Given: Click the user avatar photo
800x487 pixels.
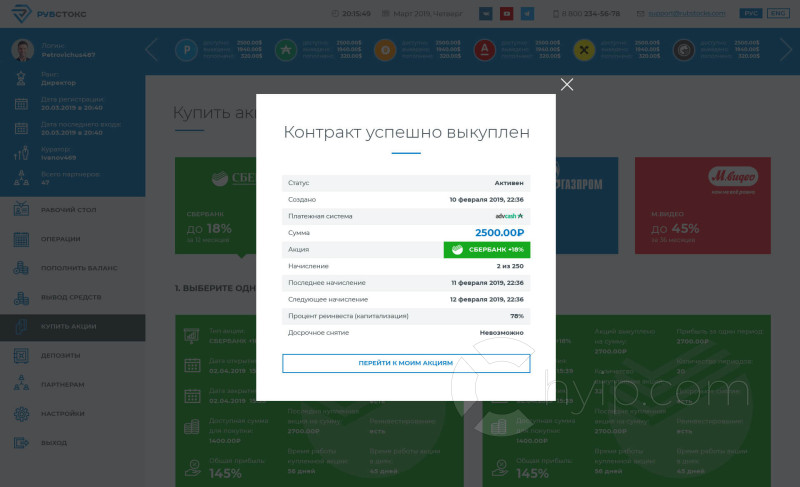Looking at the screenshot, I should point(22,50).
